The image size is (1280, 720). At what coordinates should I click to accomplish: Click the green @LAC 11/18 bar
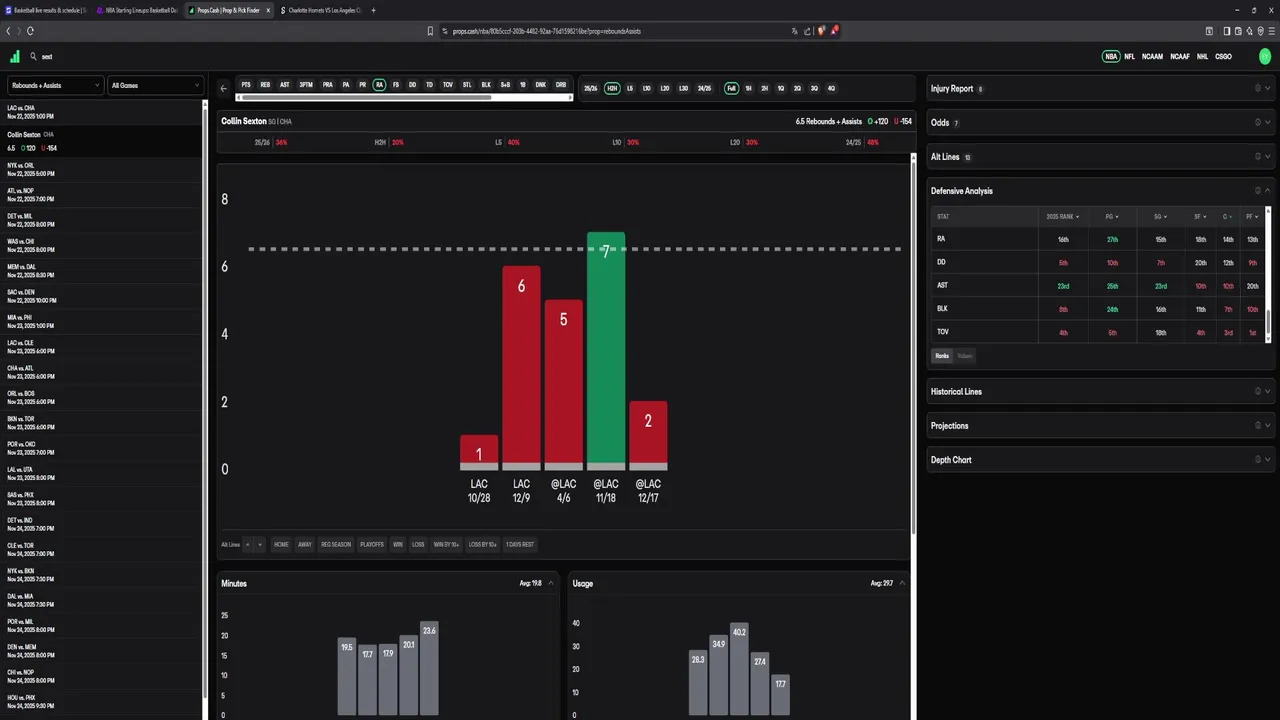(606, 351)
